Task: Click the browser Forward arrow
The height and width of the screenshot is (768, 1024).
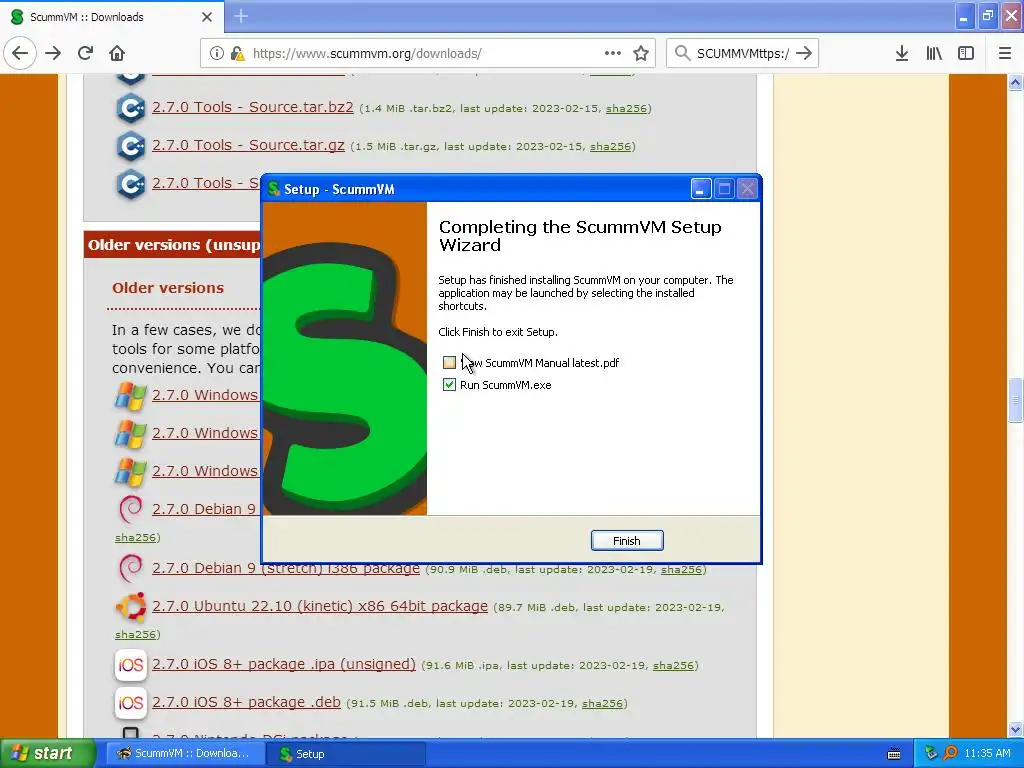Action: point(53,53)
